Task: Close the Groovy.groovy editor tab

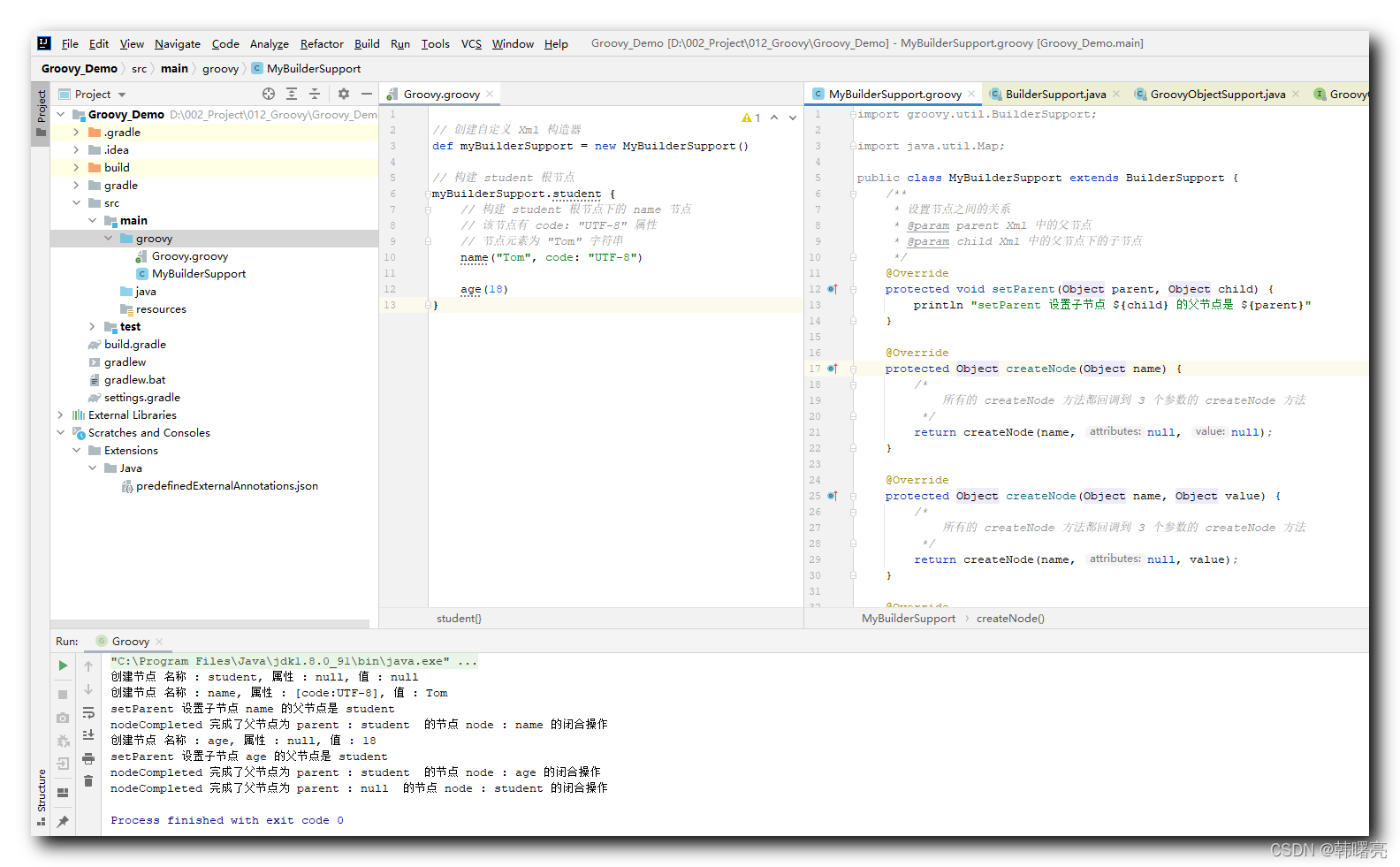Action: 490,94
